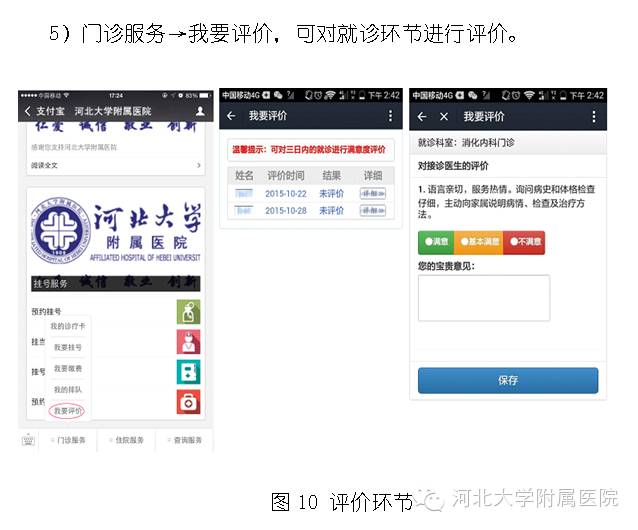This screenshot has width=638, height=530.
Task: Tap the green 预约挂号 icon
Action: [x=188, y=312]
